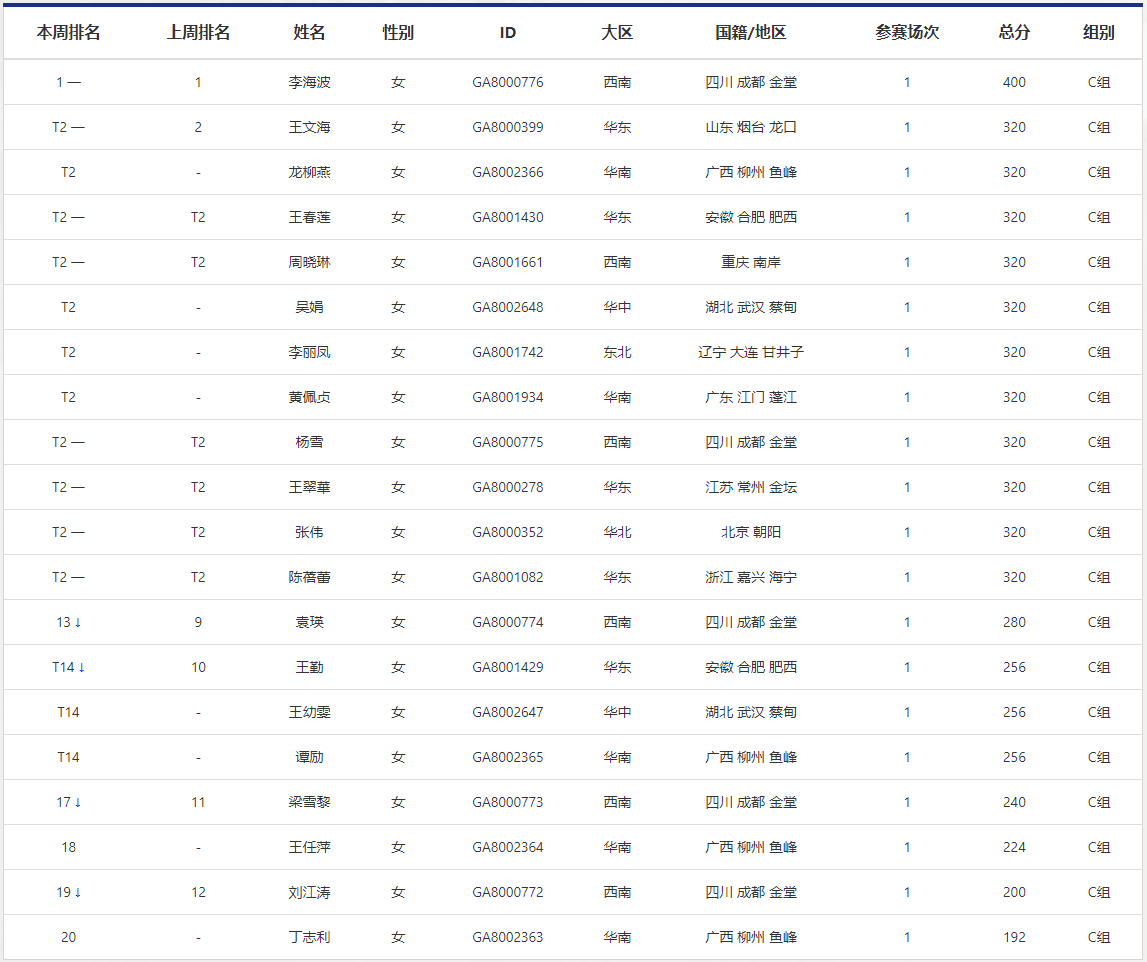Click the 参赛场次 column header
Image resolution: width=1147 pixels, height=962 pixels.
click(x=907, y=32)
